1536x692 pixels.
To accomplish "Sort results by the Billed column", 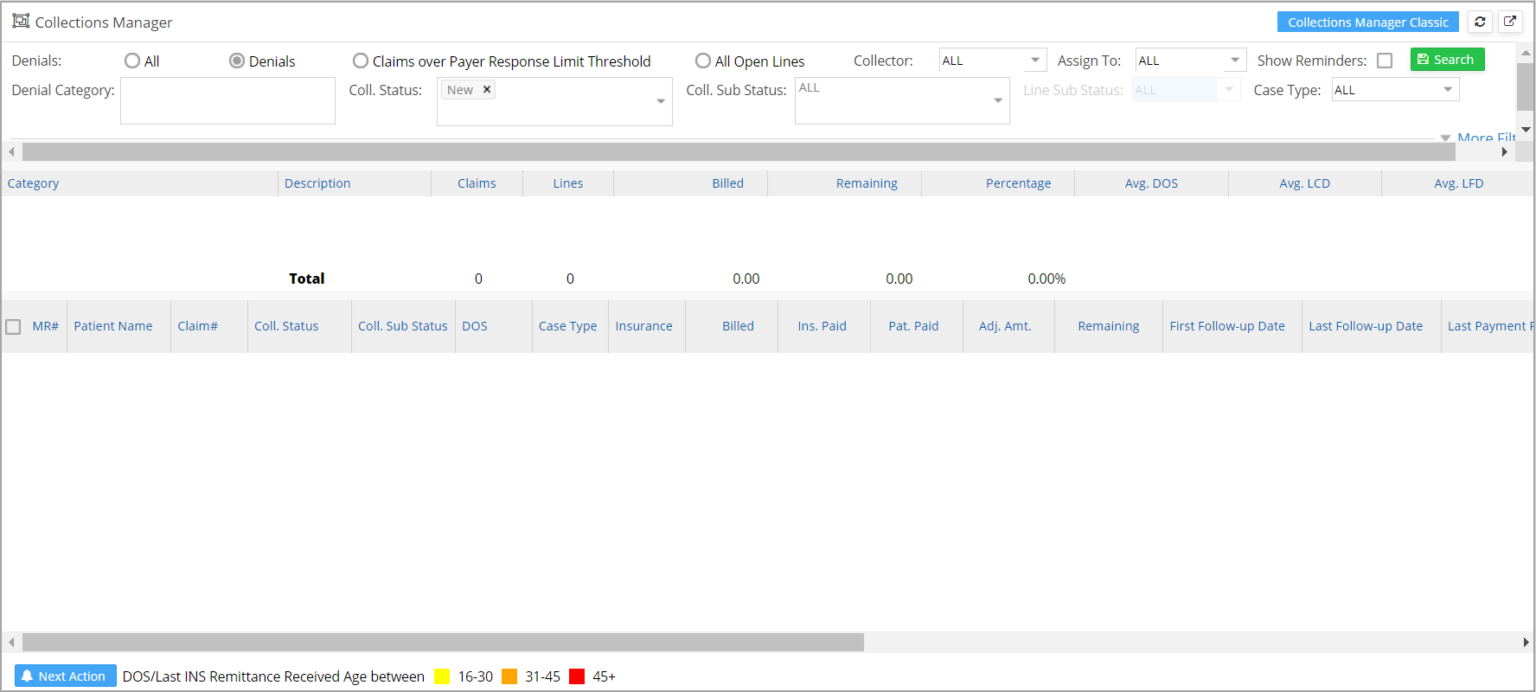I will (738, 325).
